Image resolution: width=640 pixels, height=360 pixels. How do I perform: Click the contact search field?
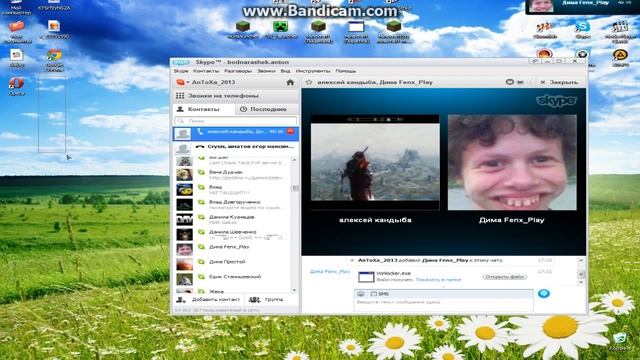click(x=236, y=121)
